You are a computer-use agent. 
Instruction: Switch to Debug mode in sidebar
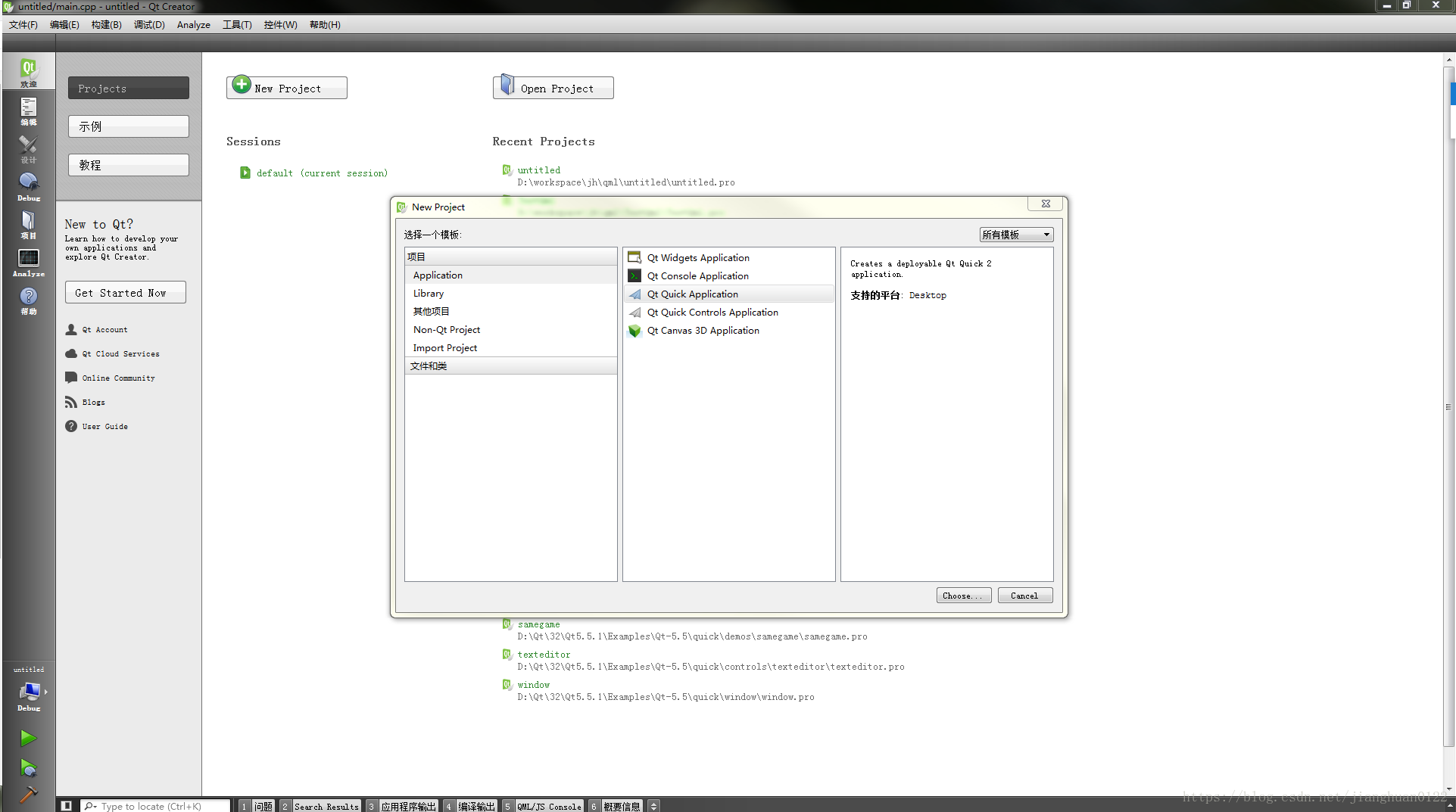coord(28,186)
